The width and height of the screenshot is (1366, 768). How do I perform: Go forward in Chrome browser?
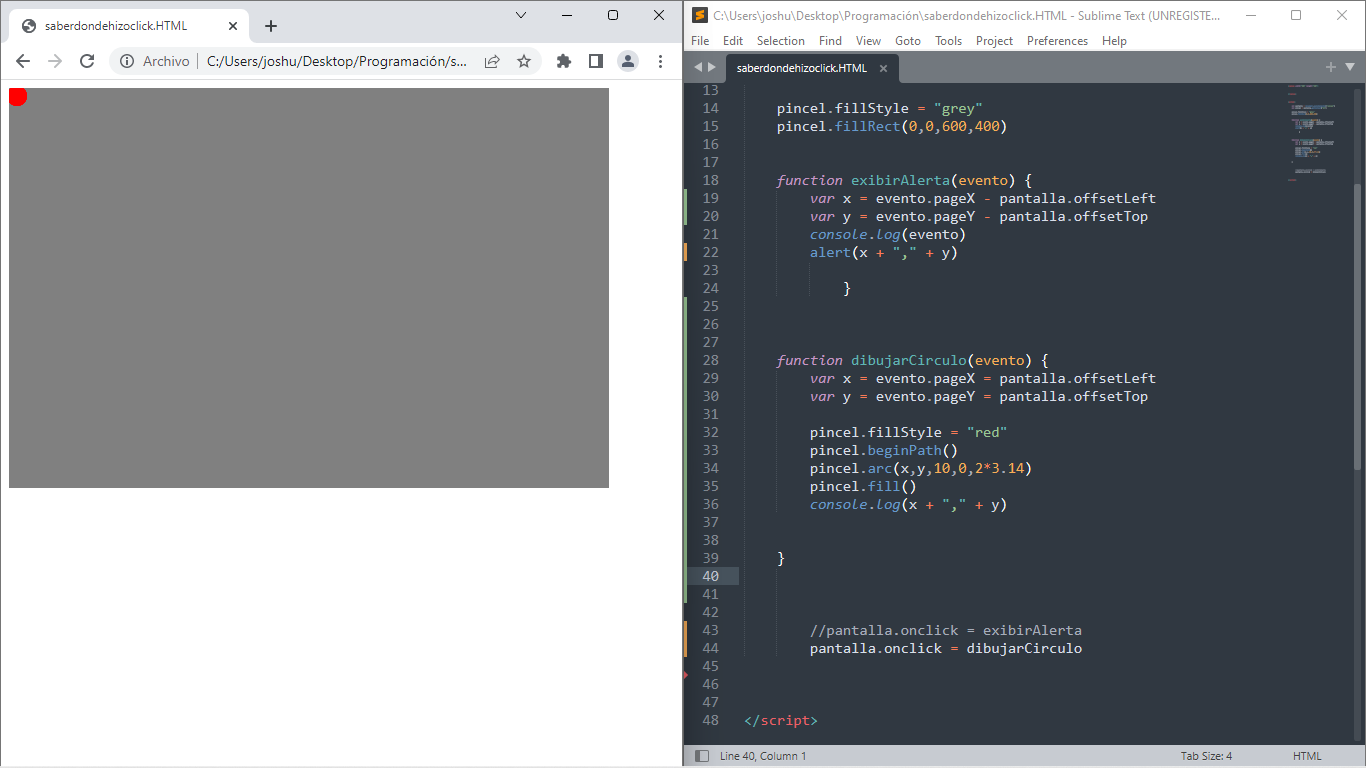55,61
